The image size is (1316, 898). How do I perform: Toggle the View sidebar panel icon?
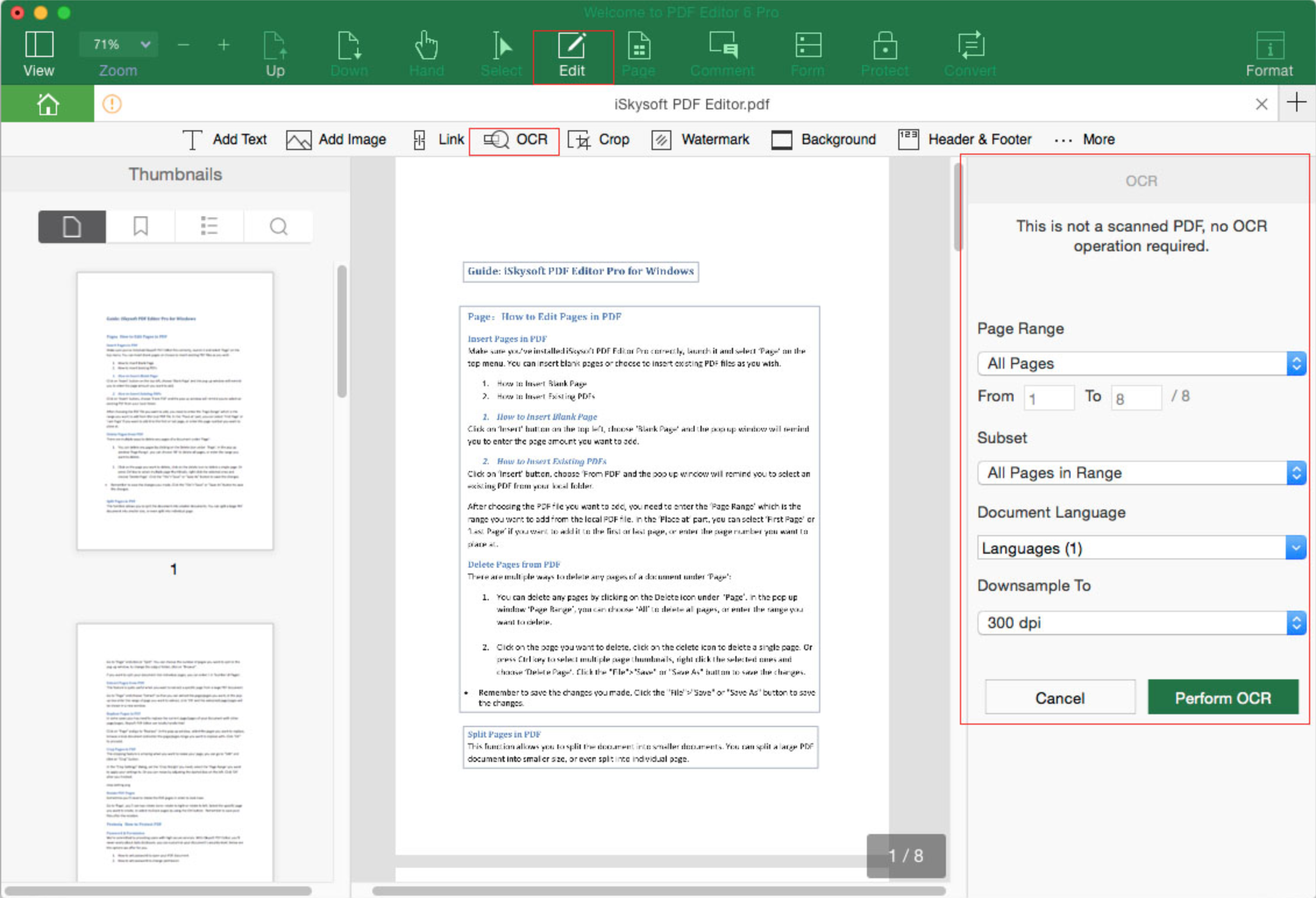coord(39,45)
